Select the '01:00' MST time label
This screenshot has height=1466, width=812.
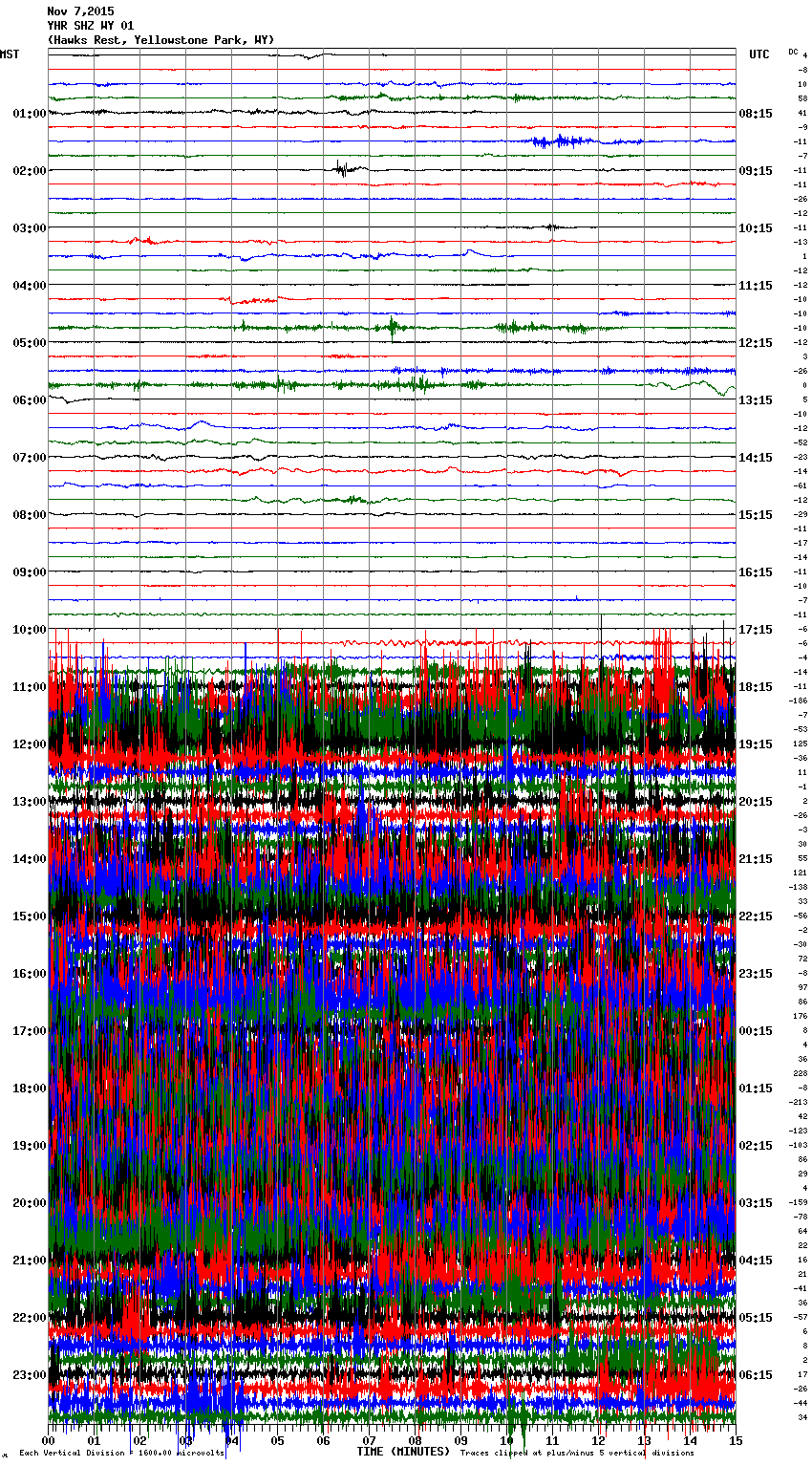pos(30,114)
